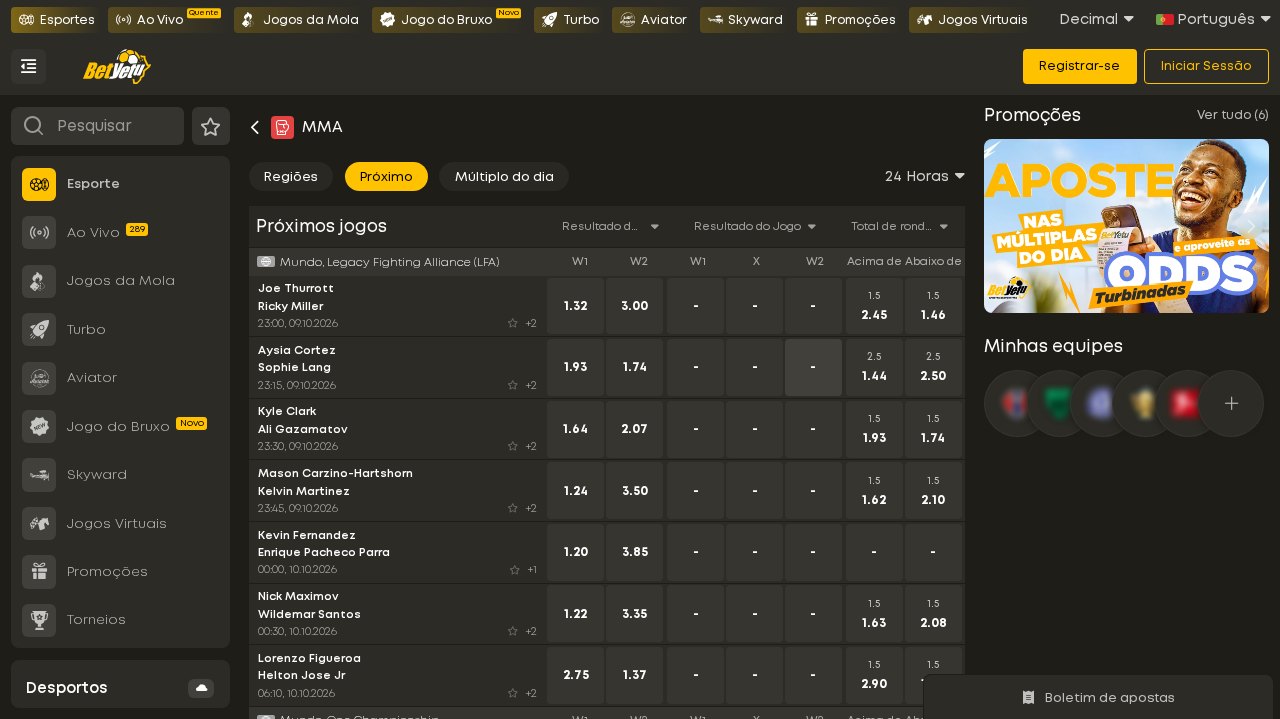1280x719 pixels.
Task: Open Jogos Virtuais sidebar icon
Action: 39,523
